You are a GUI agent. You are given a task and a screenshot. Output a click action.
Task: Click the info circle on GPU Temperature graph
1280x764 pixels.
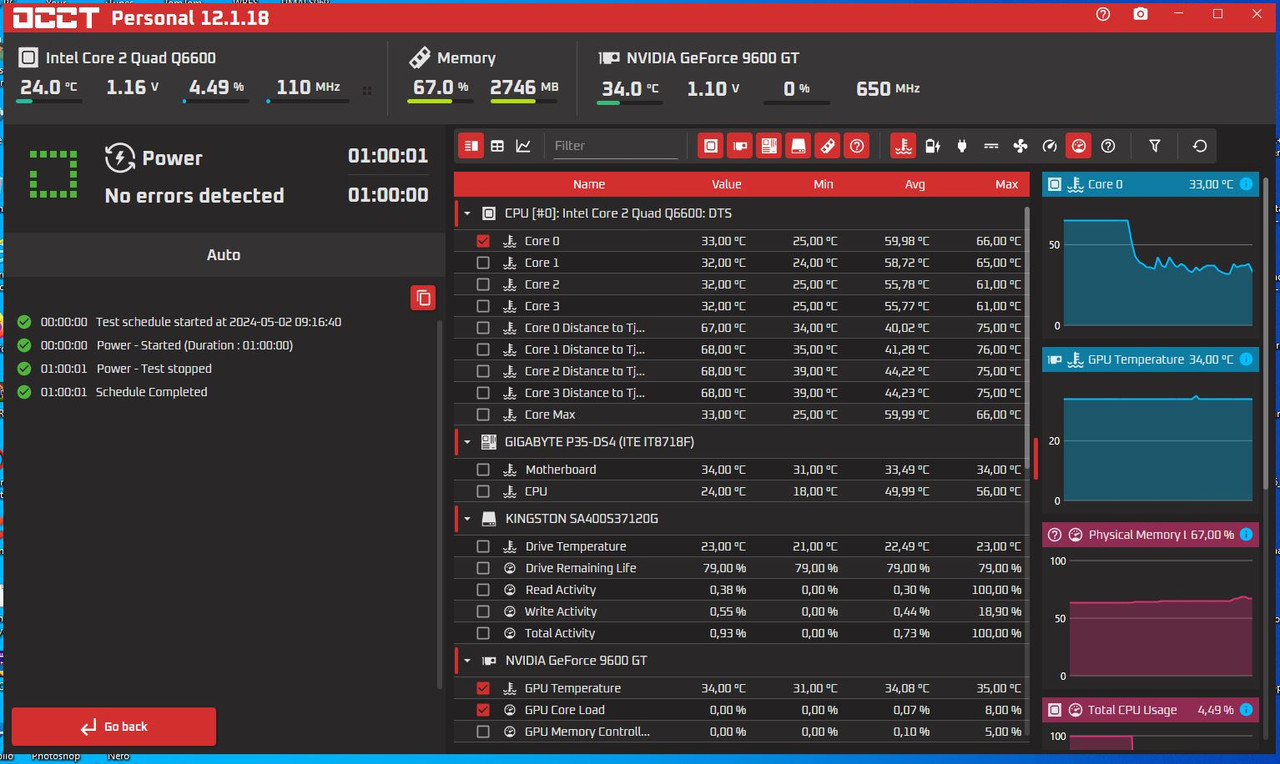(x=1246, y=359)
